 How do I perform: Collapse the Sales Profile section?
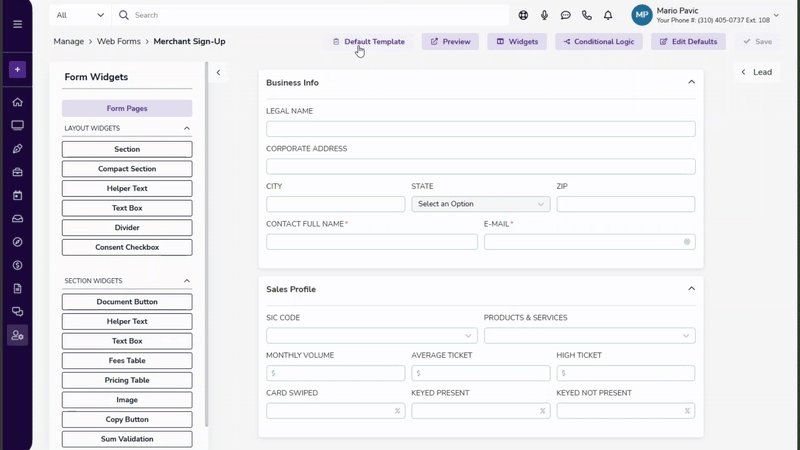(x=691, y=289)
